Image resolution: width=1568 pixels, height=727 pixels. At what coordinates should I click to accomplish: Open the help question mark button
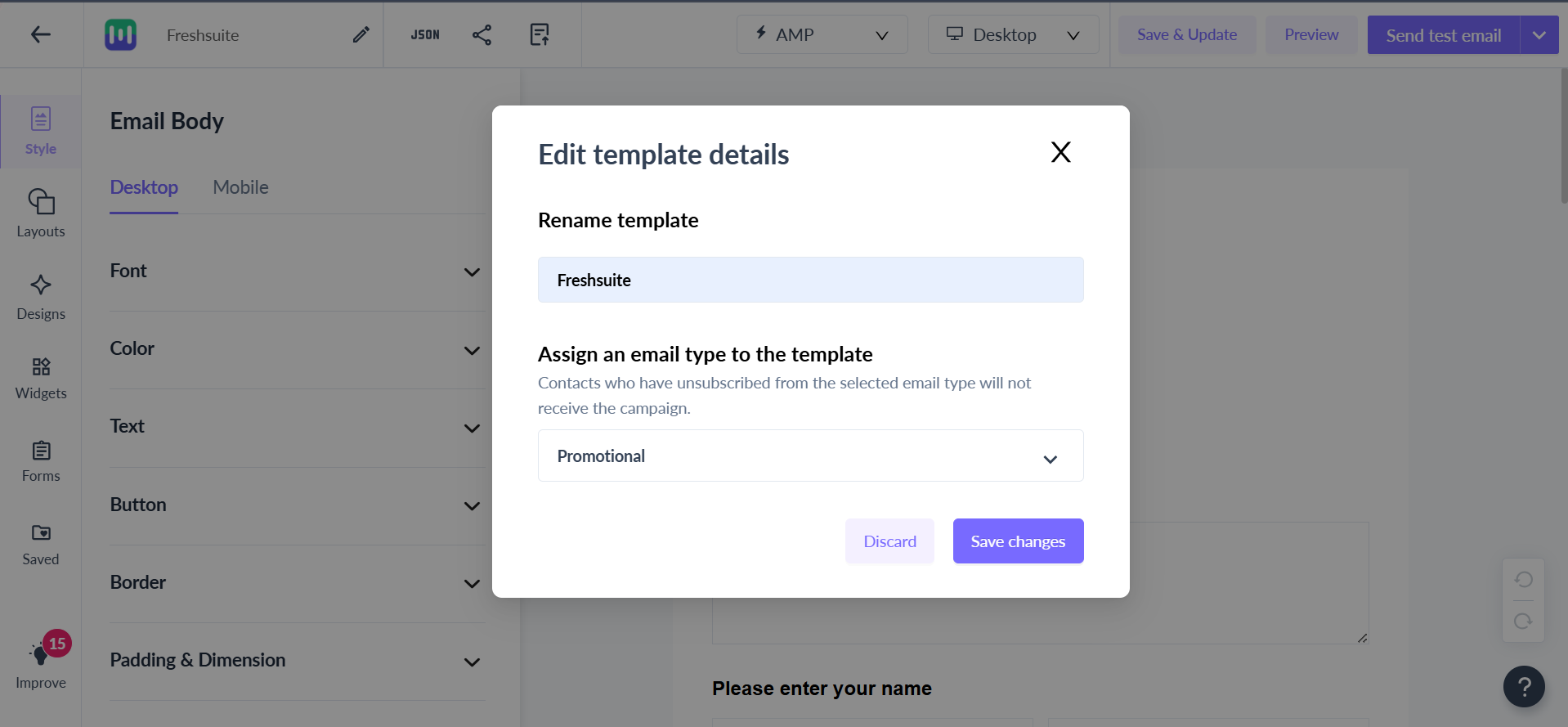pyautogui.click(x=1524, y=687)
